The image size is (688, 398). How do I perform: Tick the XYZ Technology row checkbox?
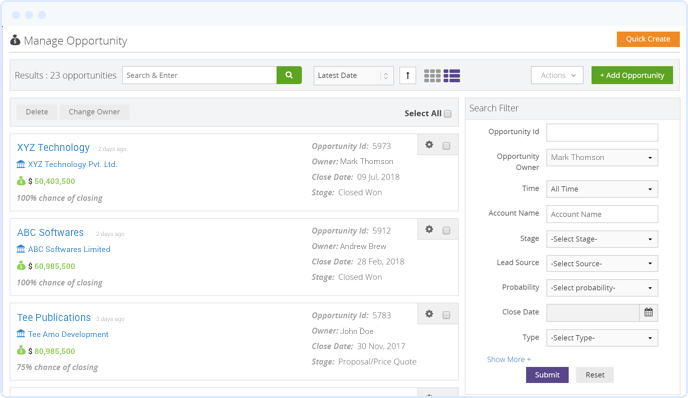click(x=446, y=146)
